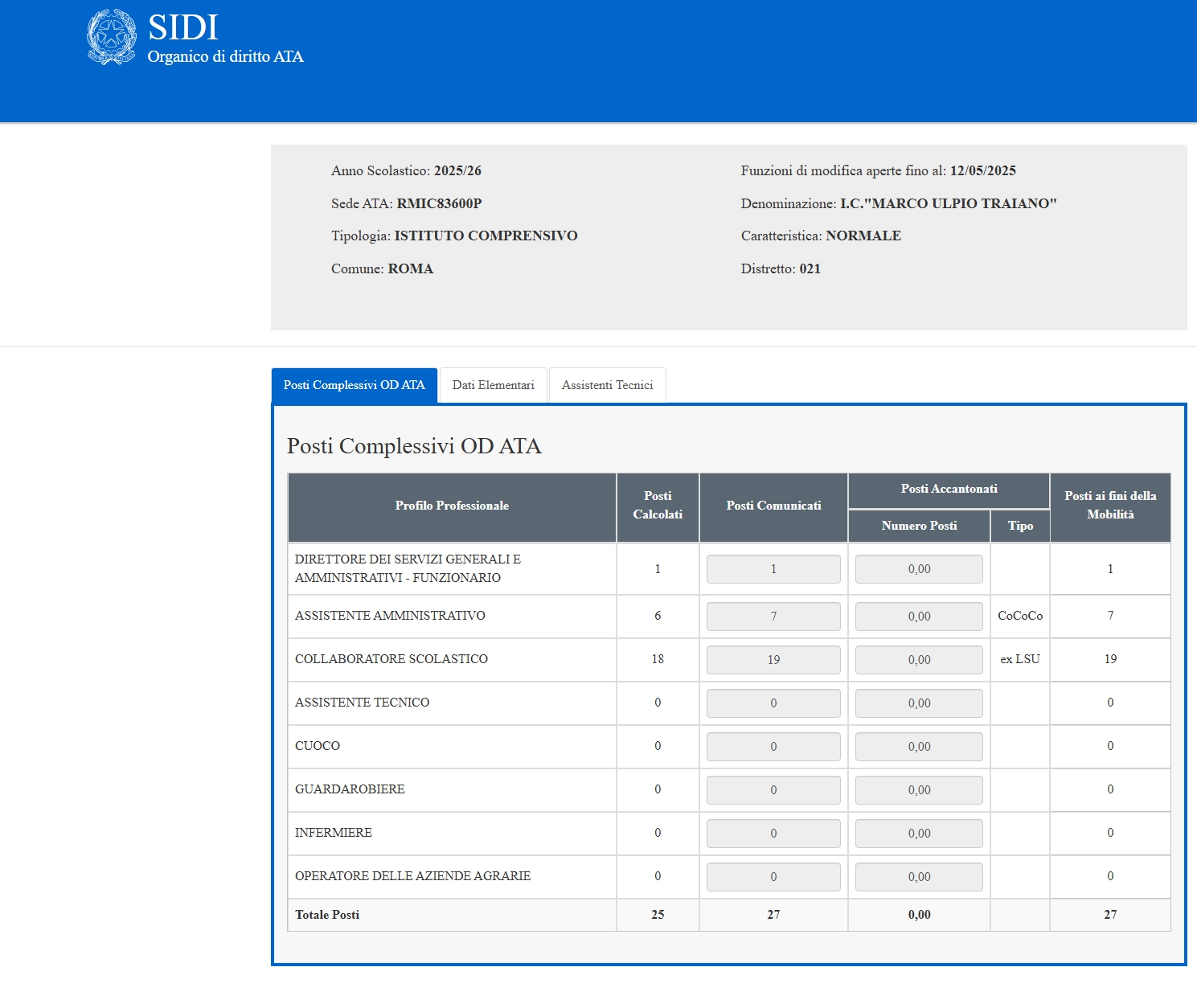Click the Italian Republic emblem logo
The image size is (1197, 1008).
point(112,37)
